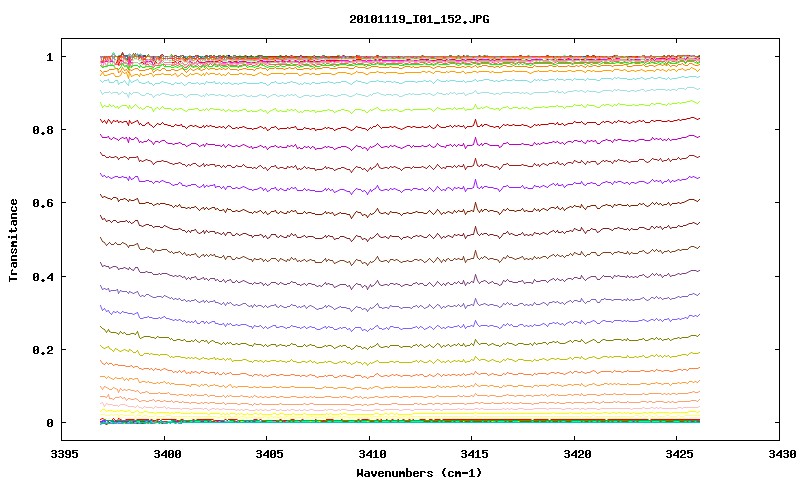Click the plot title 20101119_I01_152.JPG

419,19
